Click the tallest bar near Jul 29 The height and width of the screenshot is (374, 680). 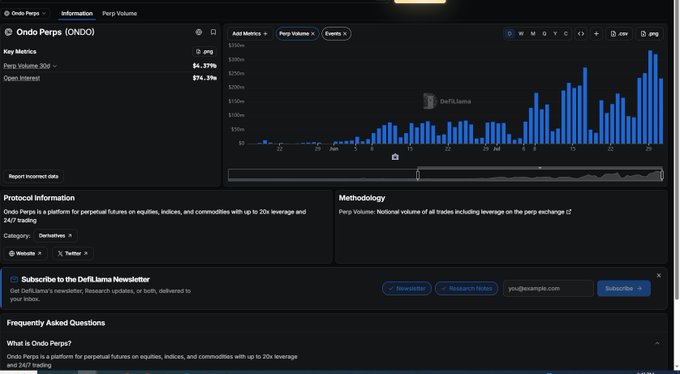(650, 97)
